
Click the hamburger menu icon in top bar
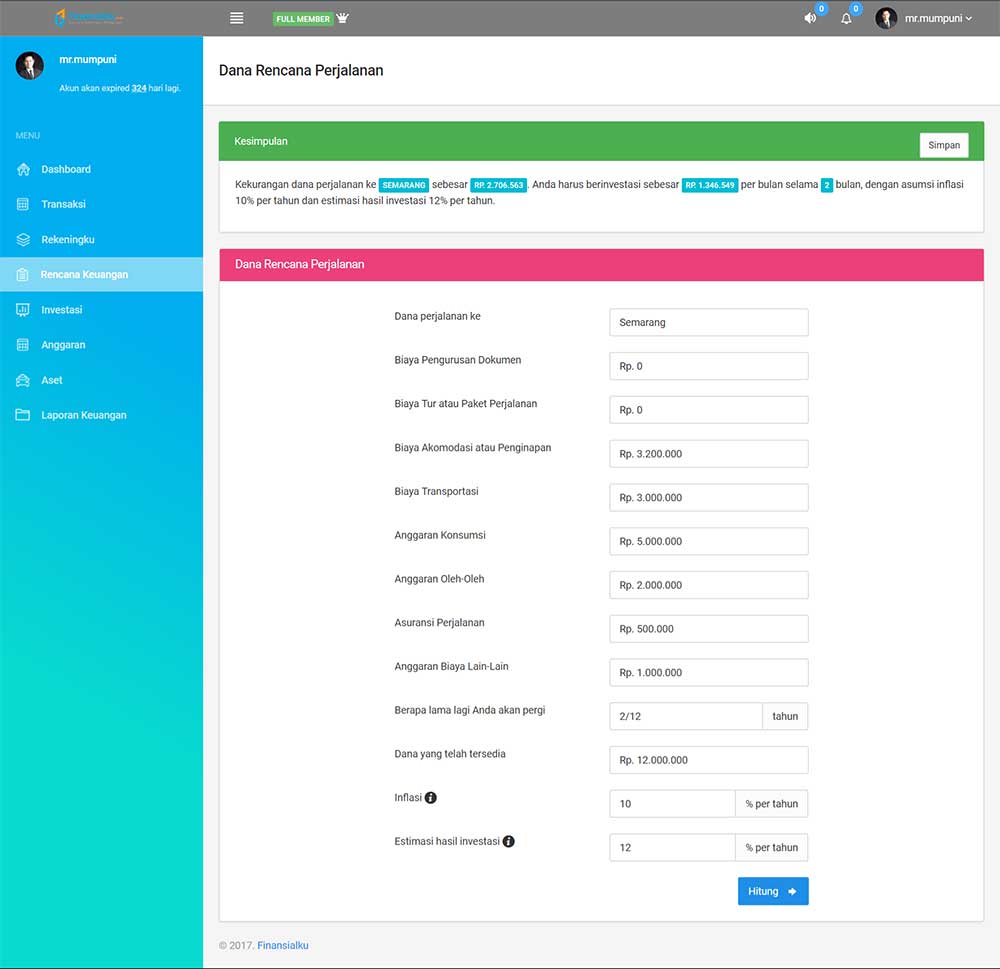(237, 18)
